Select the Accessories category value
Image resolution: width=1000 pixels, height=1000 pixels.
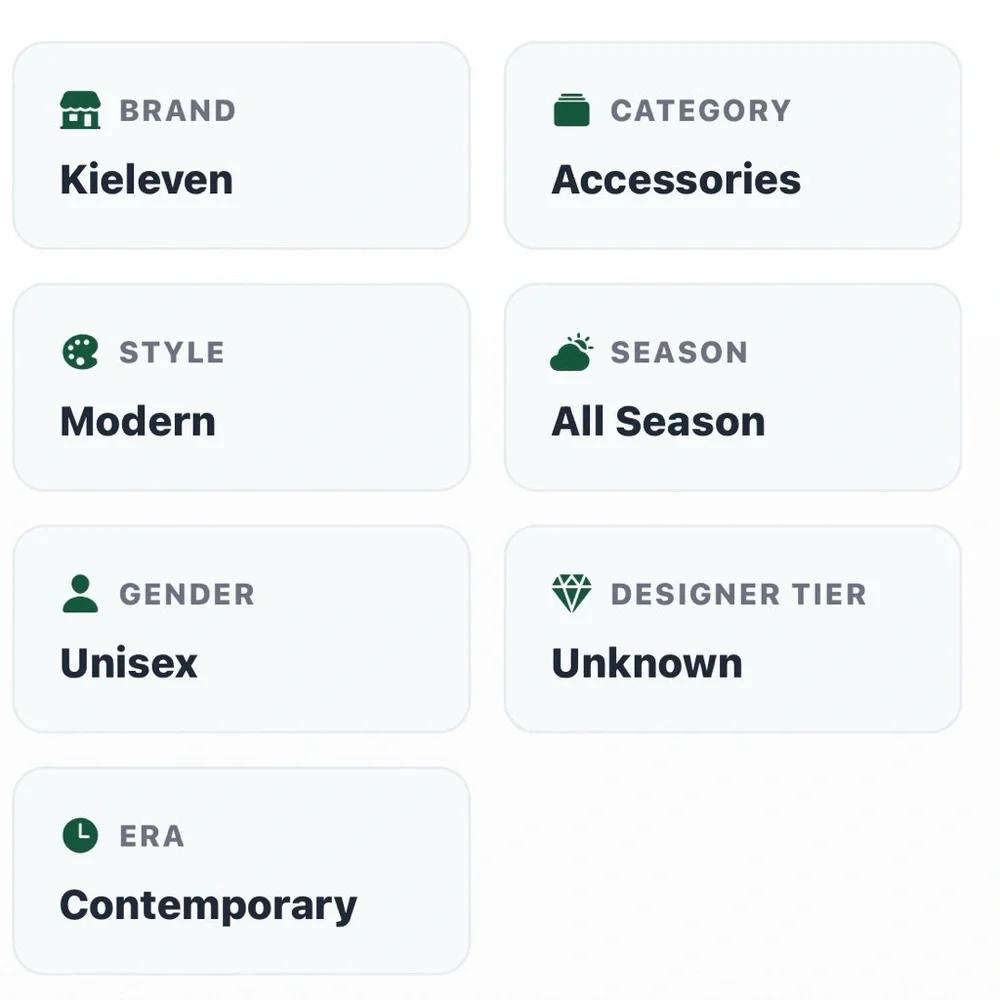point(676,180)
